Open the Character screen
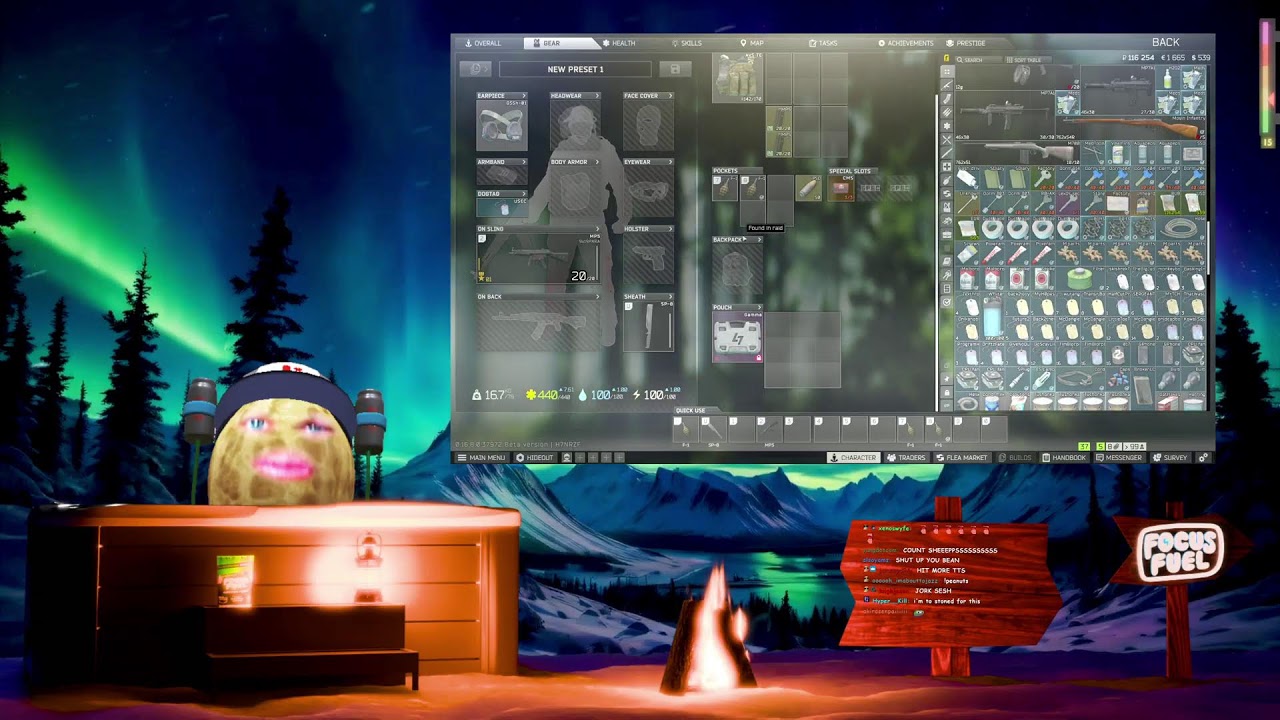Screen dimensions: 1280x720 853,458
